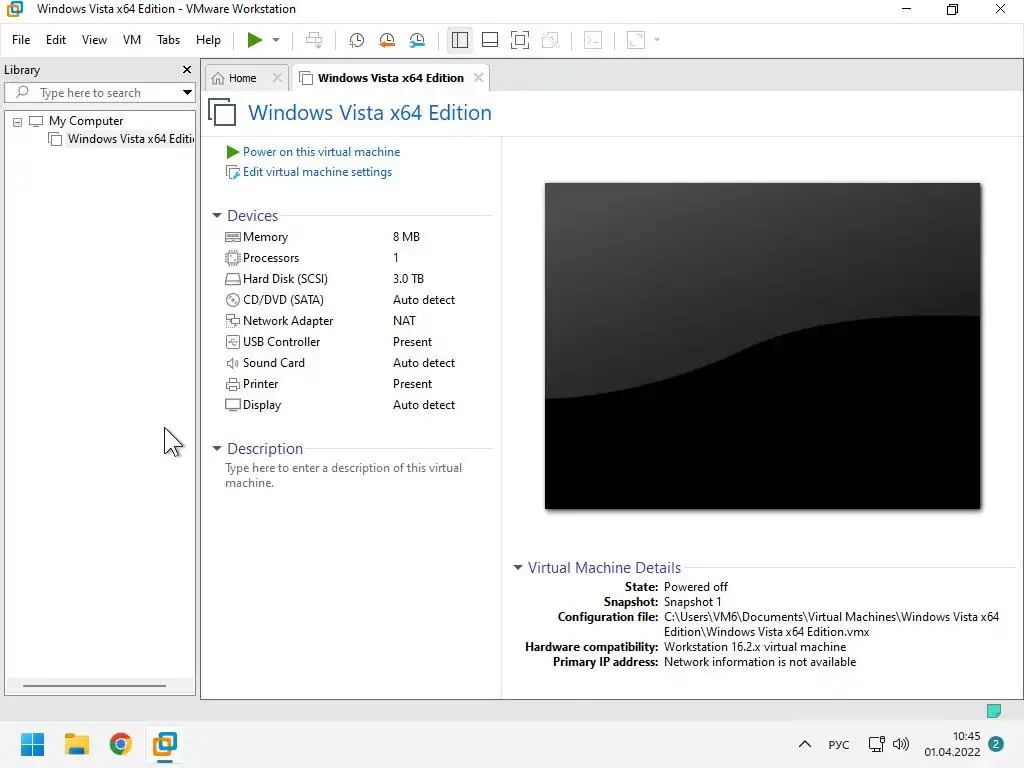Open Google Chrome from the taskbar
This screenshot has width=1024, height=768.
pyautogui.click(x=121, y=744)
